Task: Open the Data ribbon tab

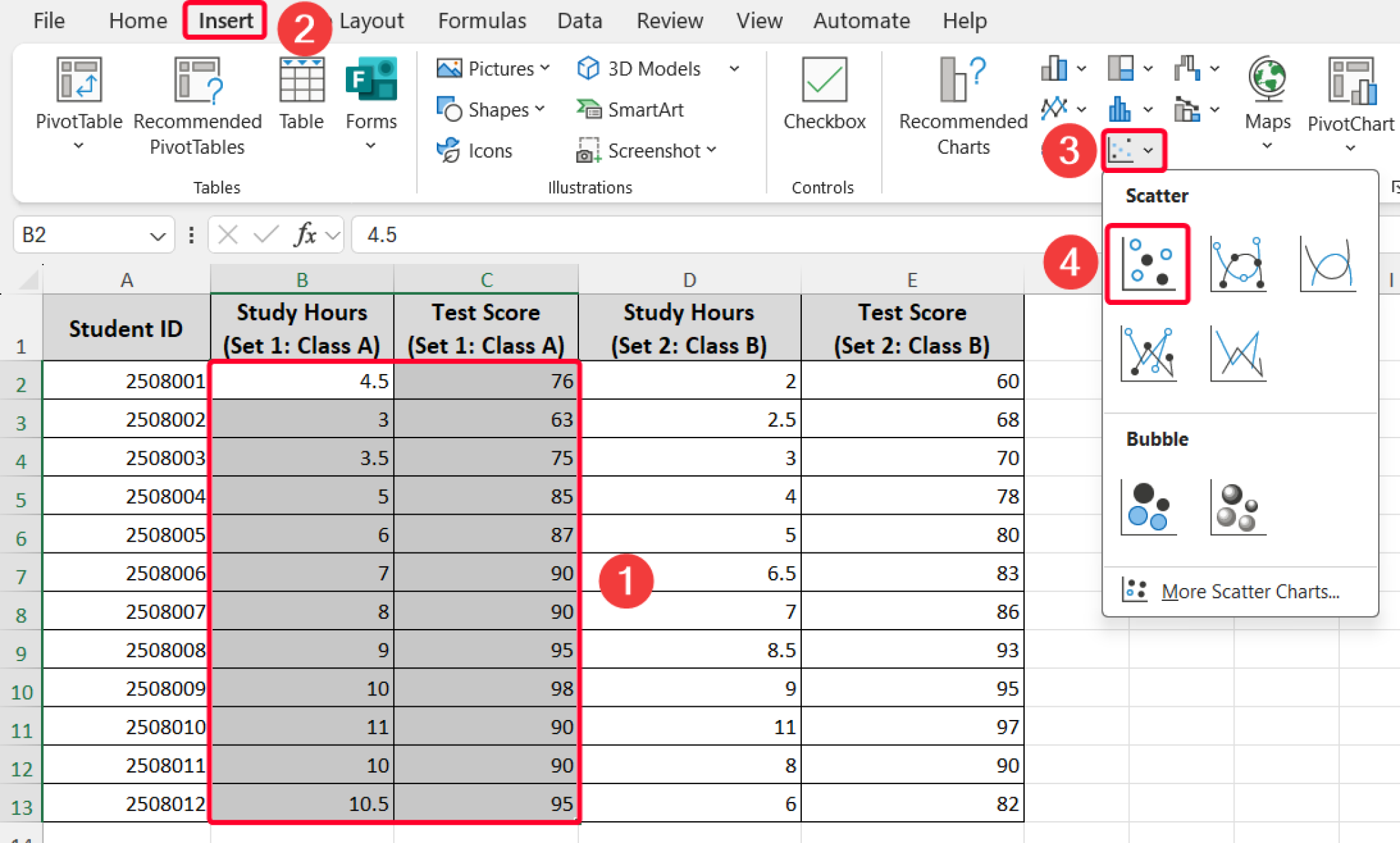Action: [578, 21]
